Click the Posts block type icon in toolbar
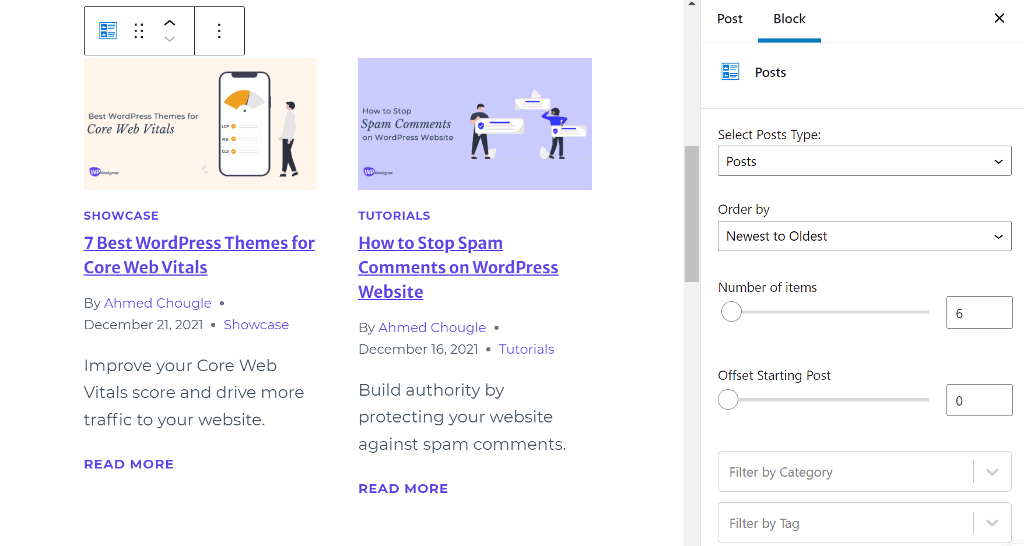The height and width of the screenshot is (546, 1024). (x=108, y=31)
